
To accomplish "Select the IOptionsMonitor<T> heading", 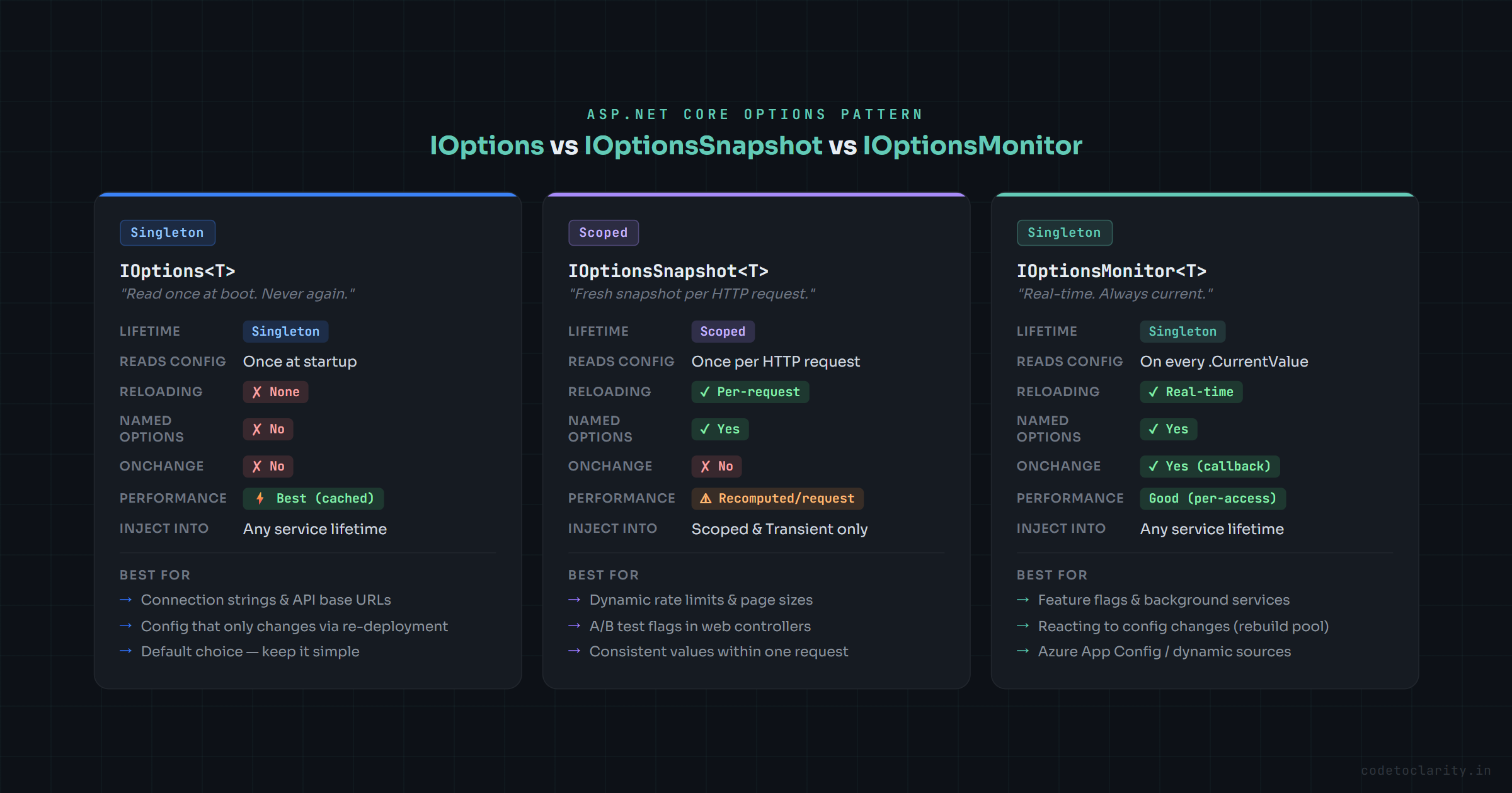I will [x=1113, y=270].
